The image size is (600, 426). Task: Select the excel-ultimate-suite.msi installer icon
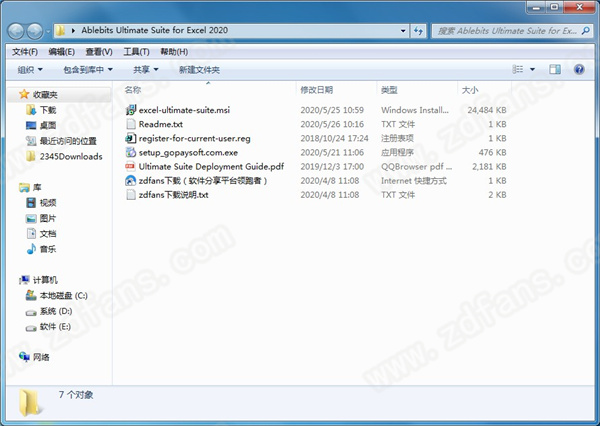click(131, 110)
